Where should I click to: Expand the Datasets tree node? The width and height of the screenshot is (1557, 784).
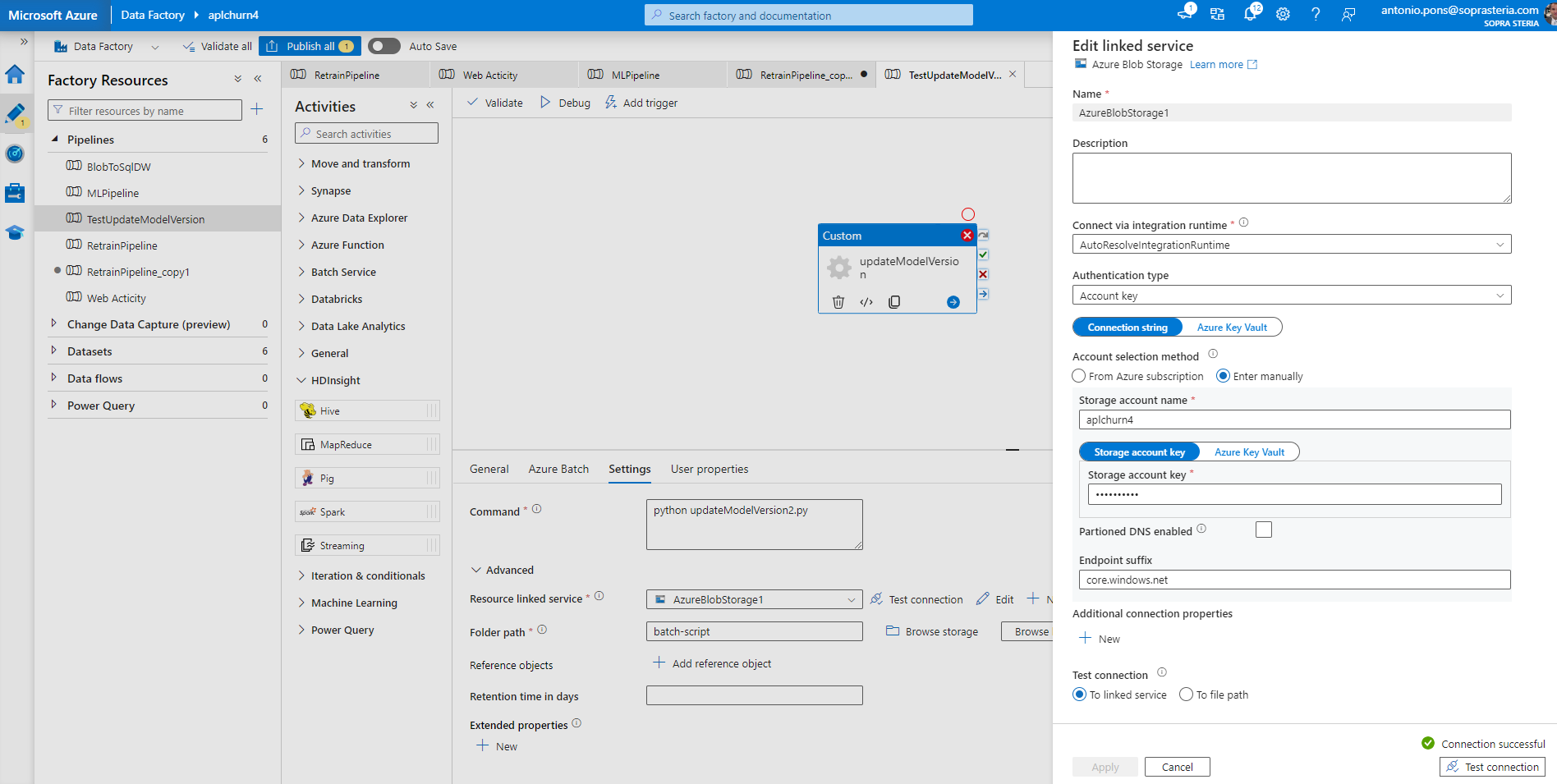point(54,351)
